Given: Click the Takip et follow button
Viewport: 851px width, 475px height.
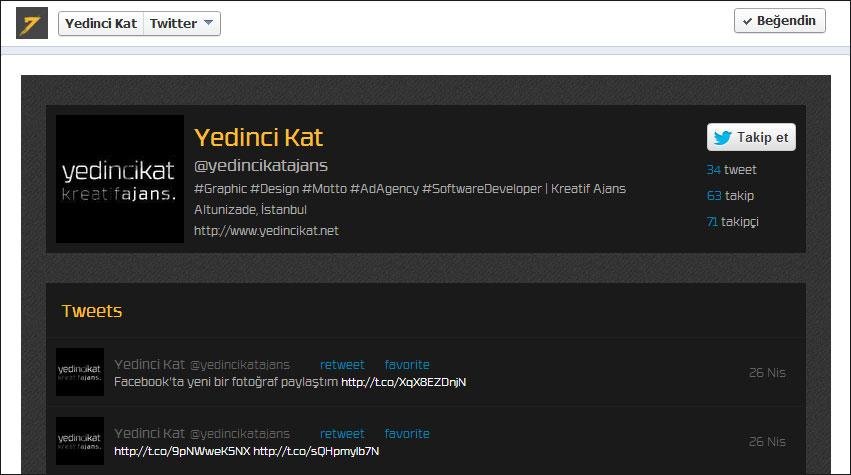Looking at the screenshot, I should pos(751,137).
